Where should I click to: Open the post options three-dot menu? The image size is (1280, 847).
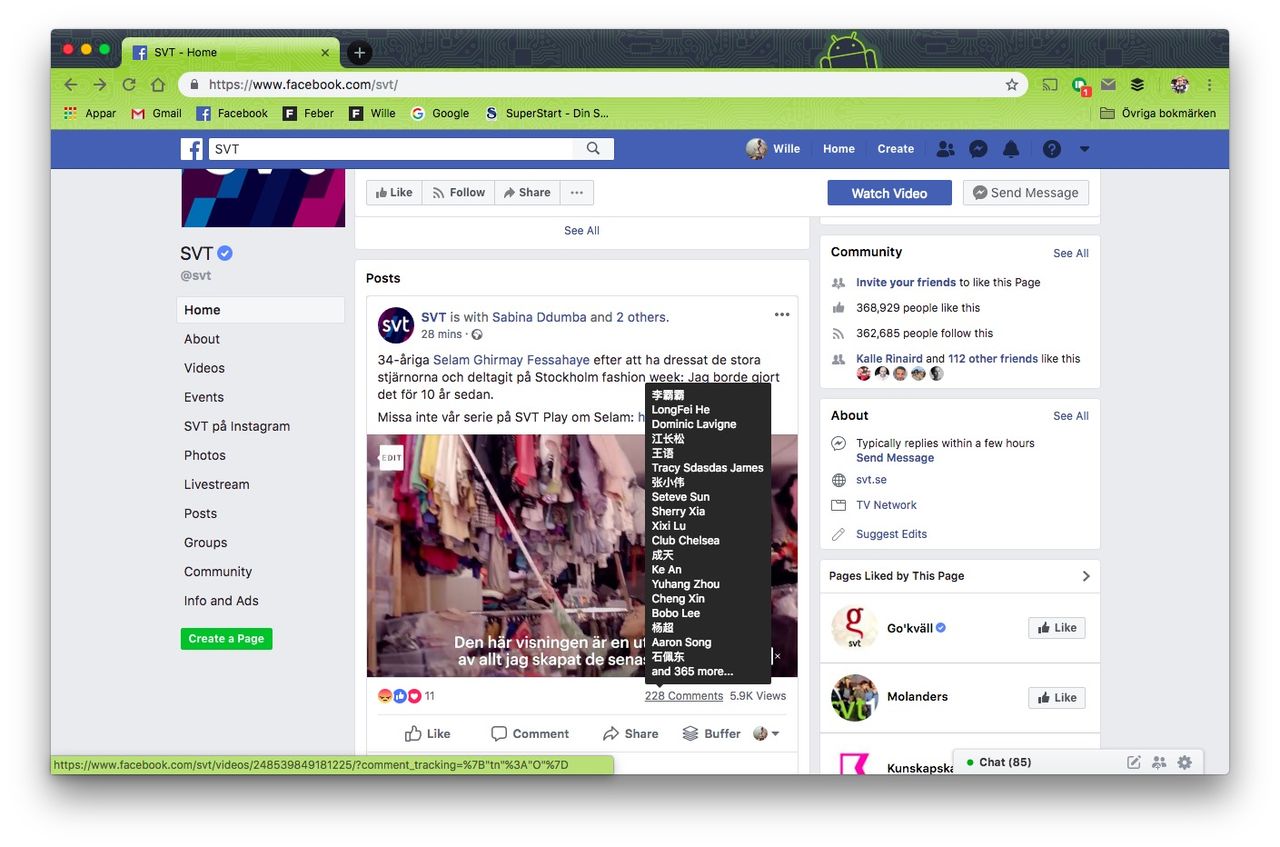pyautogui.click(x=782, y=315)
